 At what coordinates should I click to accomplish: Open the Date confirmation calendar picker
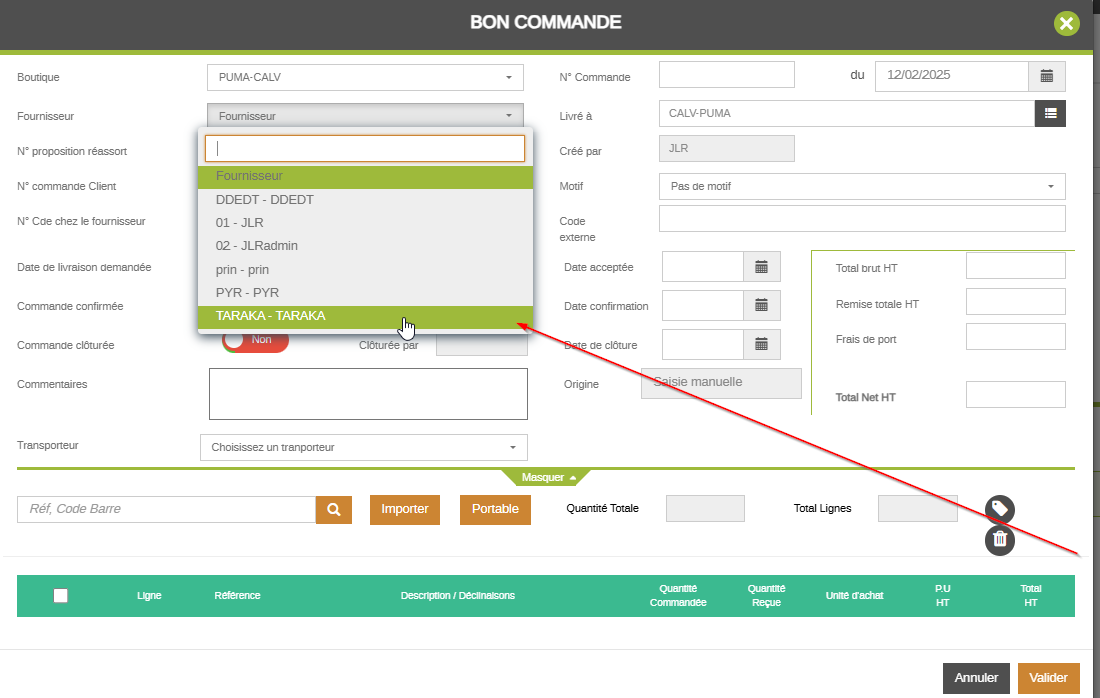pos(761,305)
